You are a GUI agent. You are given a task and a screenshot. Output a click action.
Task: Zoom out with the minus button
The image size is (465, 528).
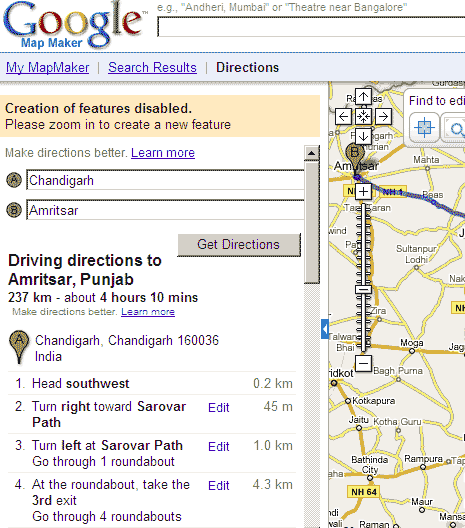(x=363, y=363)
